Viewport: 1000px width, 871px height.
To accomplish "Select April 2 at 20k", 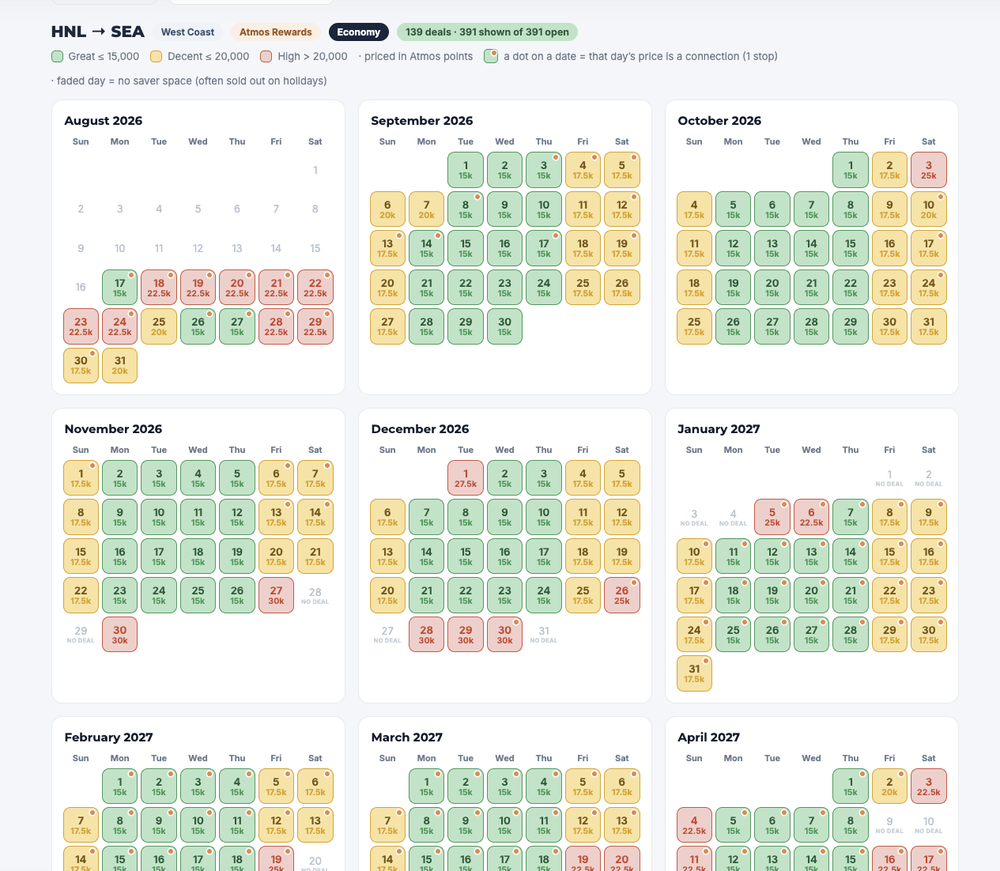I will coord(890,786).
